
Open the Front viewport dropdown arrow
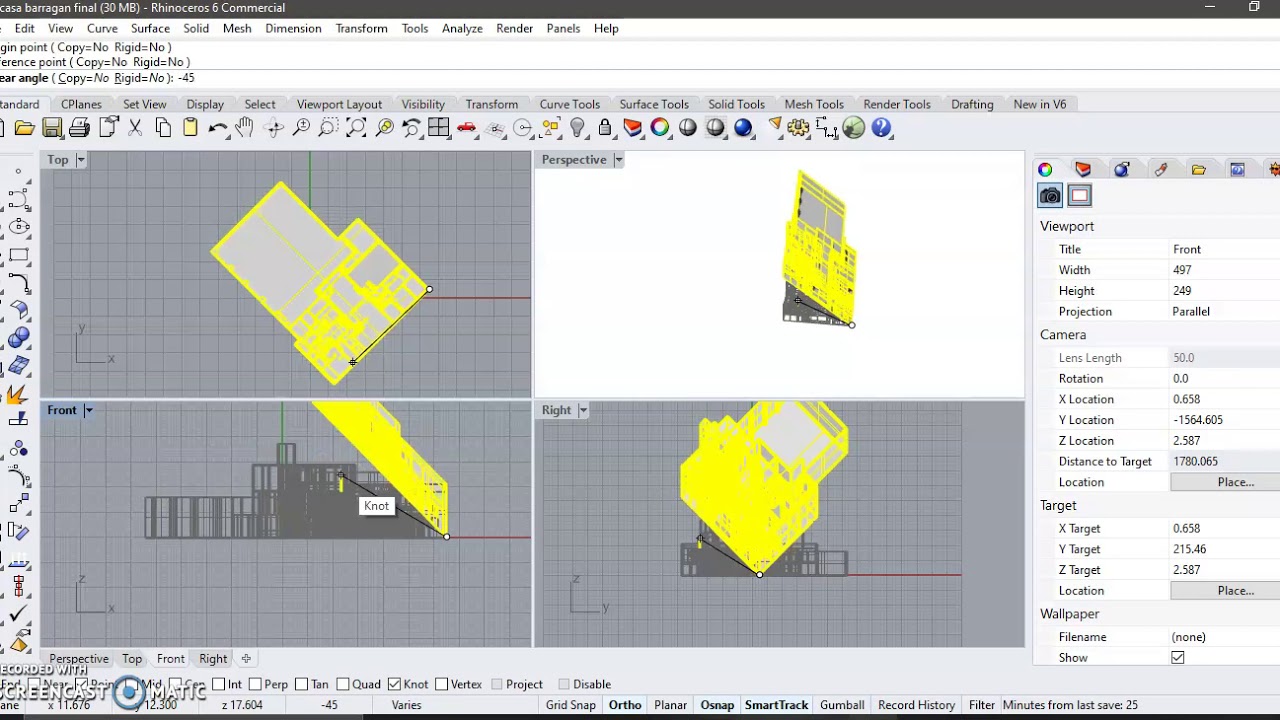(x=88, y=410)
